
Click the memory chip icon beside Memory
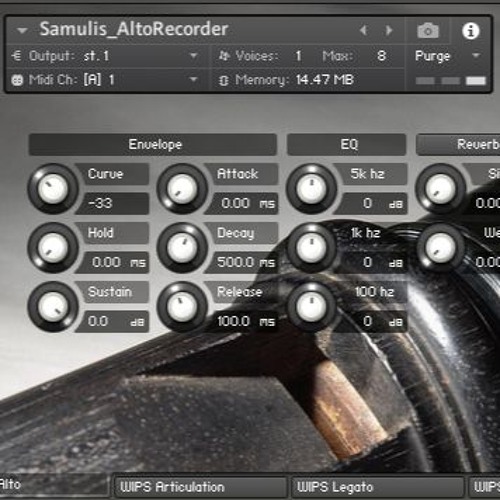pyautogui.click(x=224, y=80)
